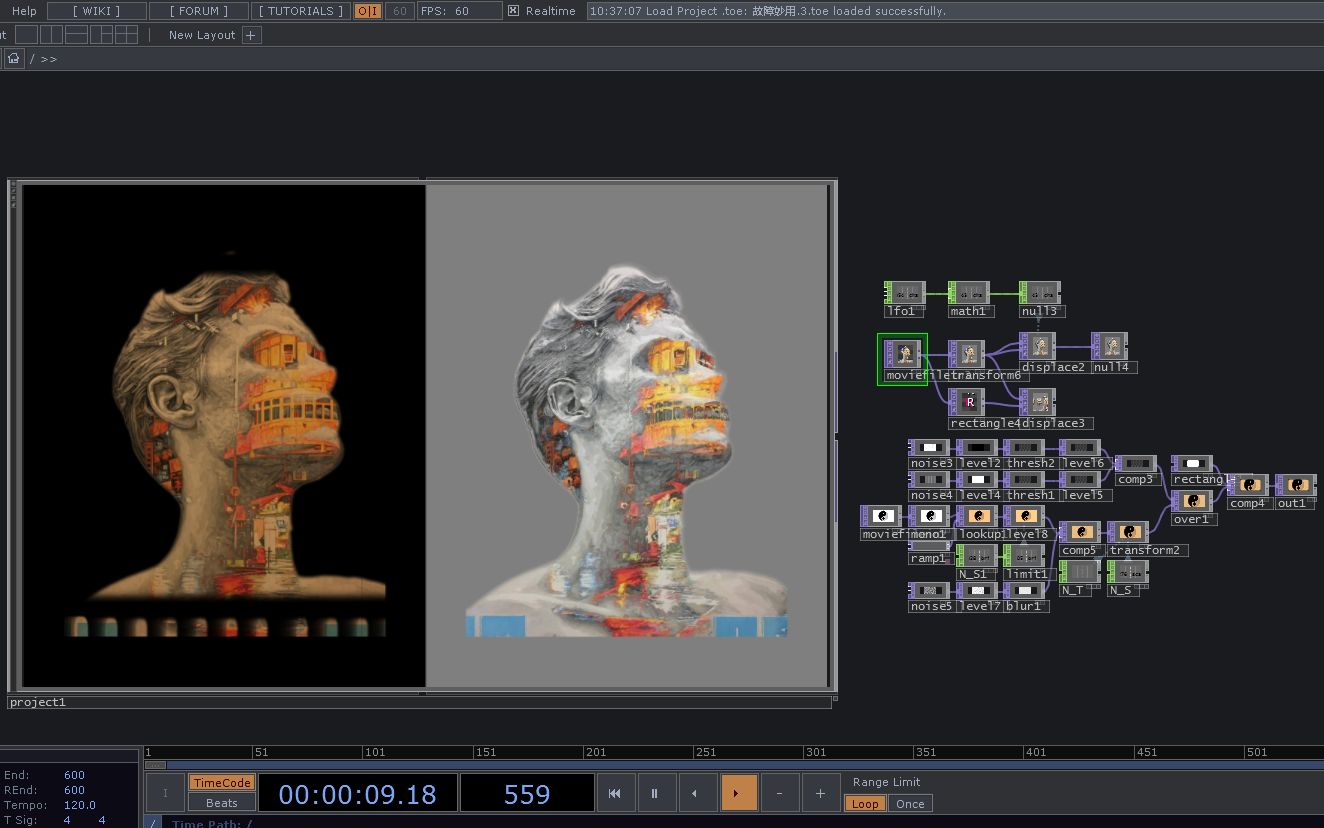
Task: Click the reverse play arrow button
Action: [696, 793]
